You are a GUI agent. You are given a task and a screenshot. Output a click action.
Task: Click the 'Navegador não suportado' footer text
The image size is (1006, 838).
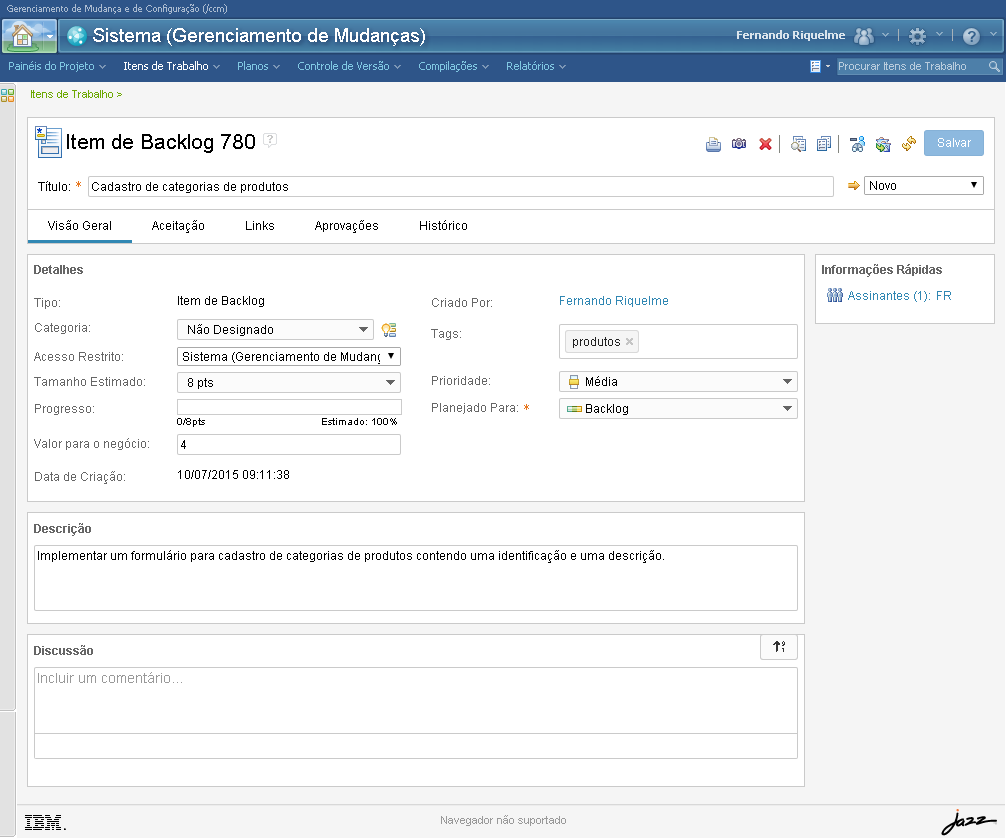[x=503, y=820]
